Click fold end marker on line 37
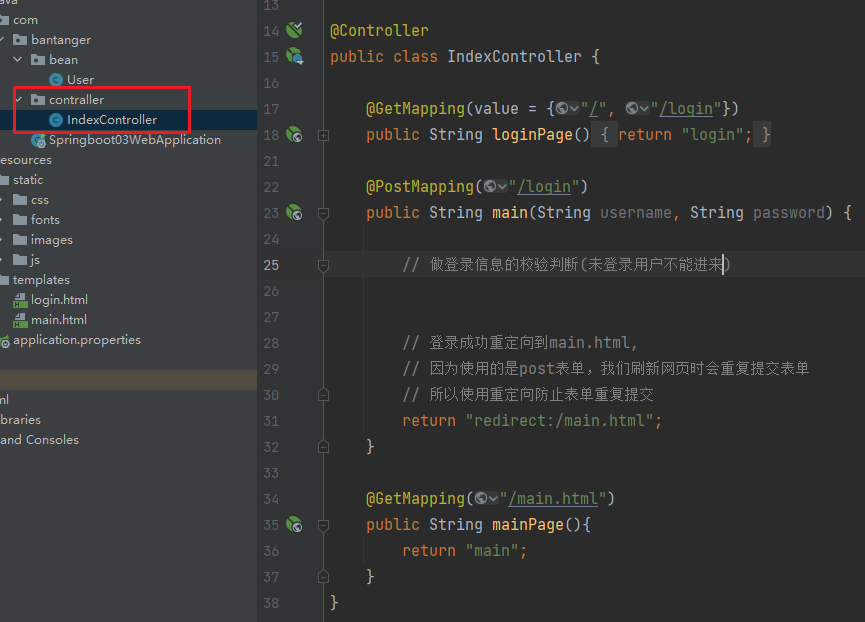 pos(324,577)
